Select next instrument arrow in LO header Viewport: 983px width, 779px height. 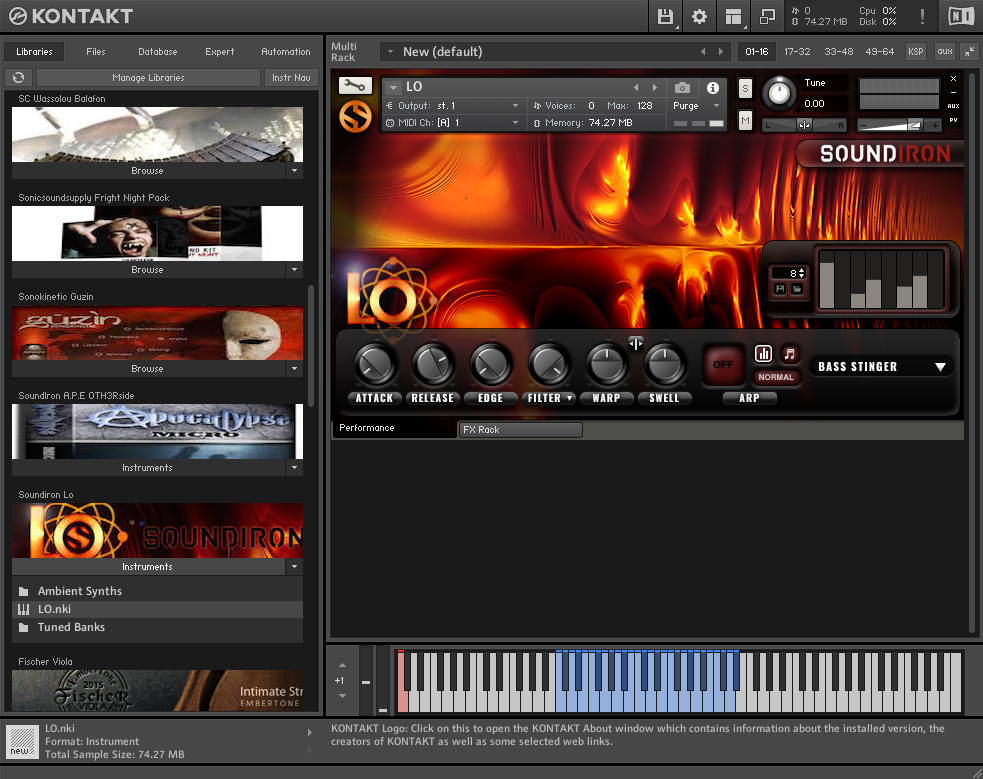coord(654,87)
